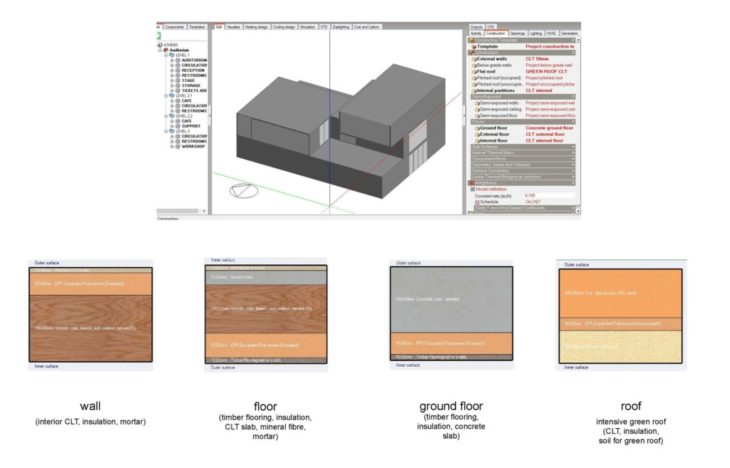
Task: Click the External walls construction icon
Action: (473, 59)
